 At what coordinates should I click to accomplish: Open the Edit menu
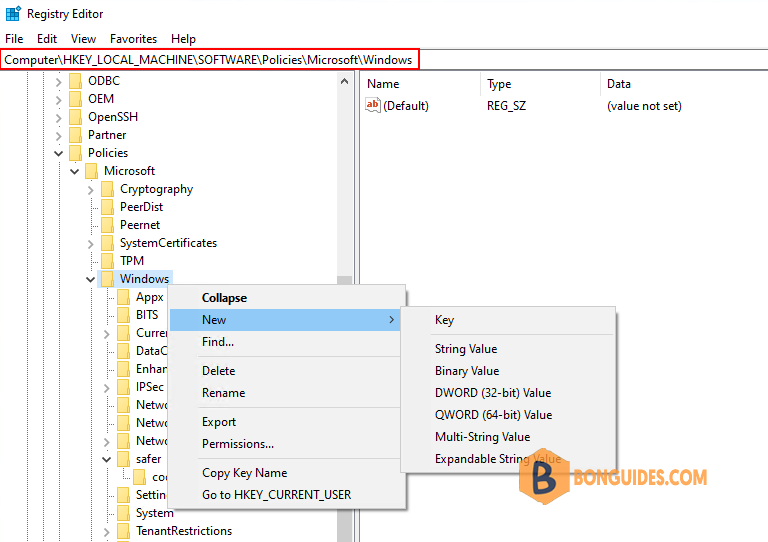coord(47,39)
